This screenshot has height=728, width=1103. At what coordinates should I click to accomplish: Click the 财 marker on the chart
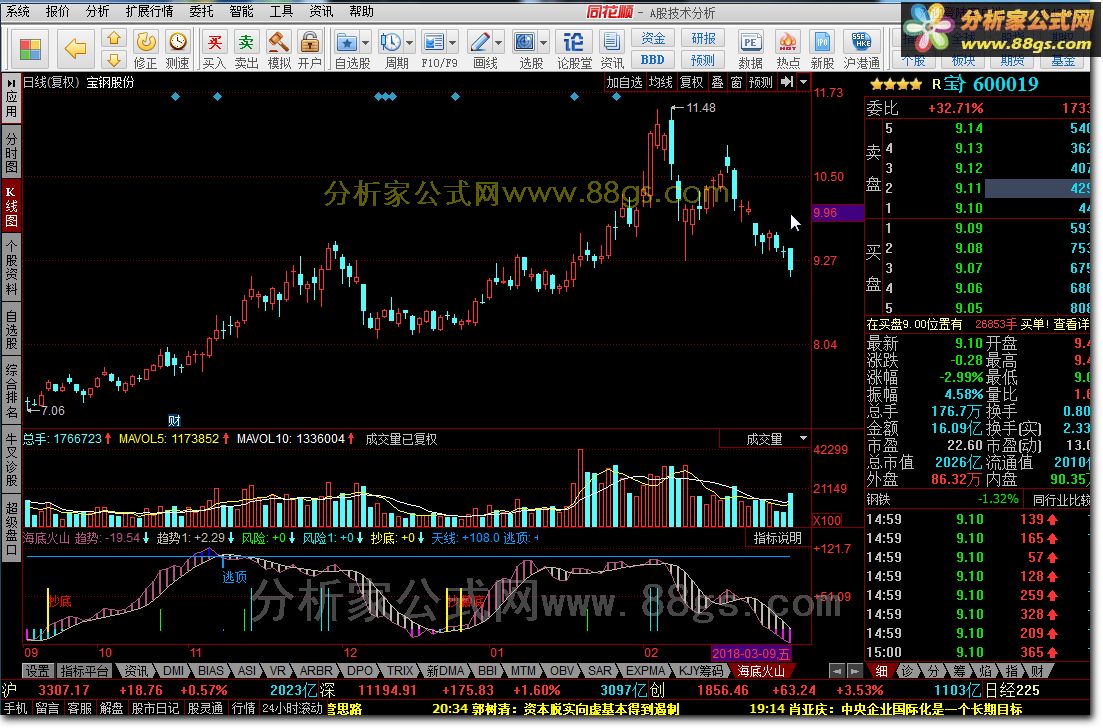click(x=174, y=421)
